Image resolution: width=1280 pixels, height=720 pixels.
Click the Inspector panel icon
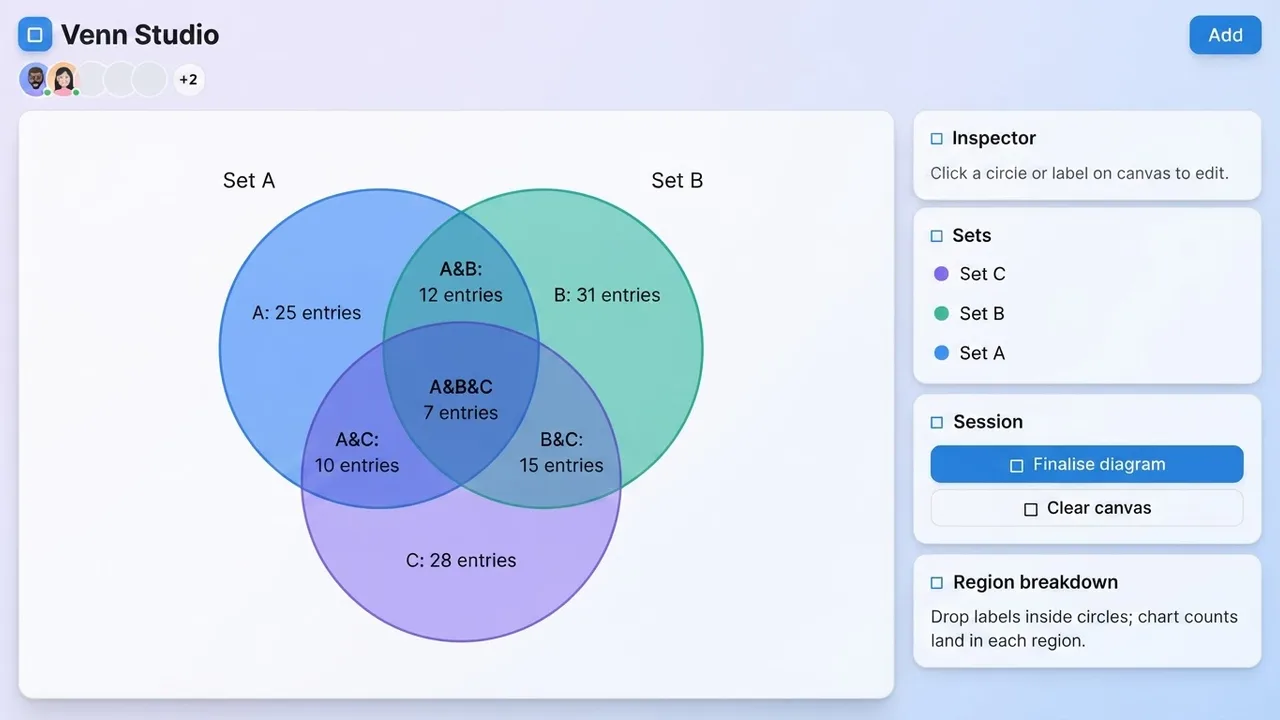pyautogui.click(x=937, y=139)
